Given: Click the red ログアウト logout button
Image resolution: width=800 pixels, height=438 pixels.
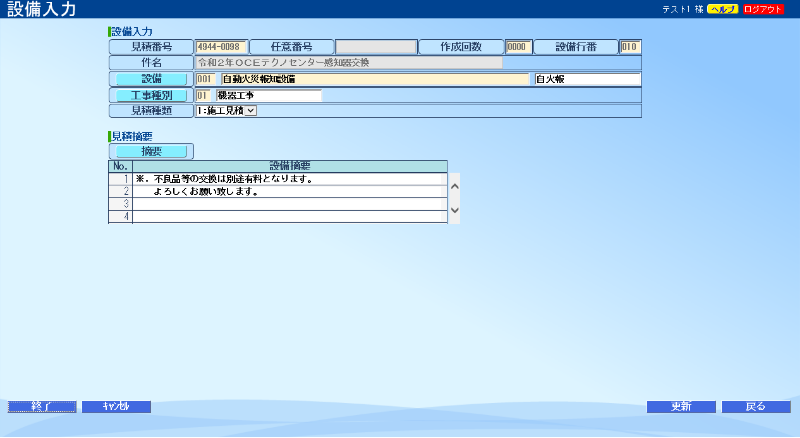Looking at the screenshot, I should [x=763, y=9].
